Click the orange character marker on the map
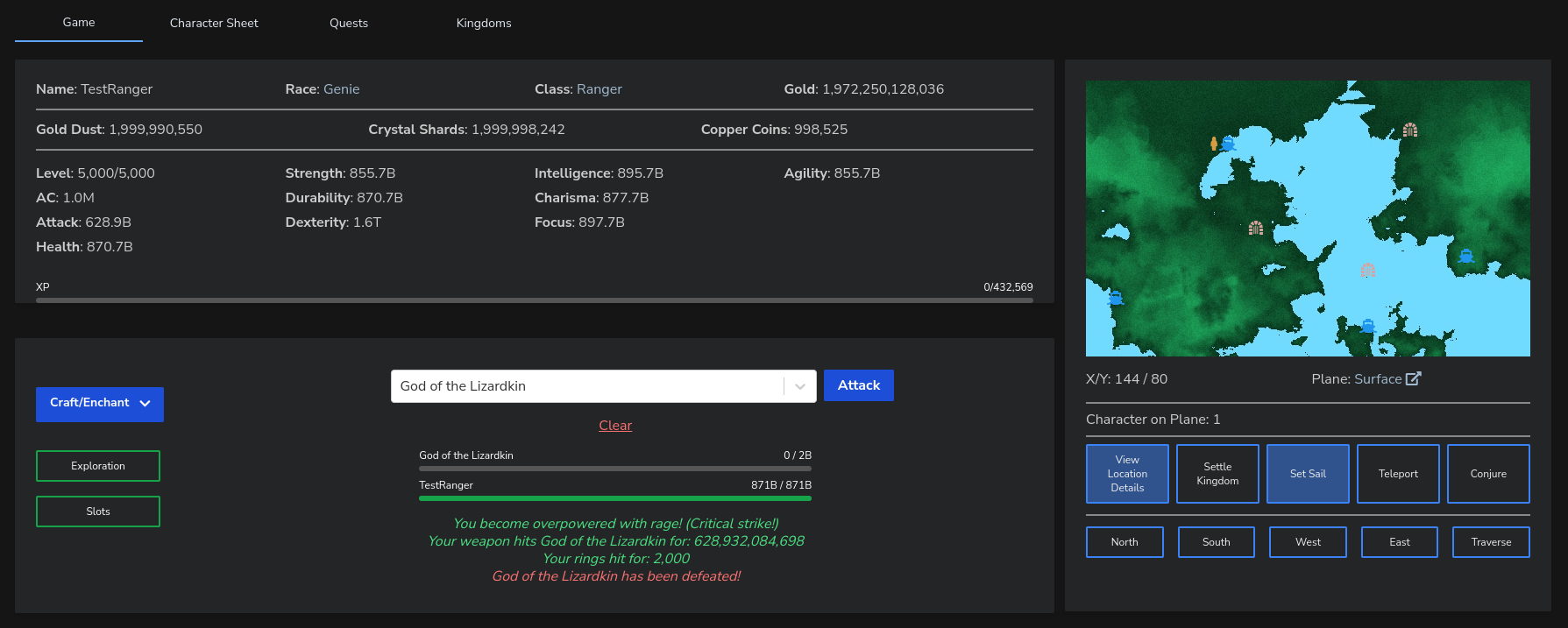 tap(1214, 144)
